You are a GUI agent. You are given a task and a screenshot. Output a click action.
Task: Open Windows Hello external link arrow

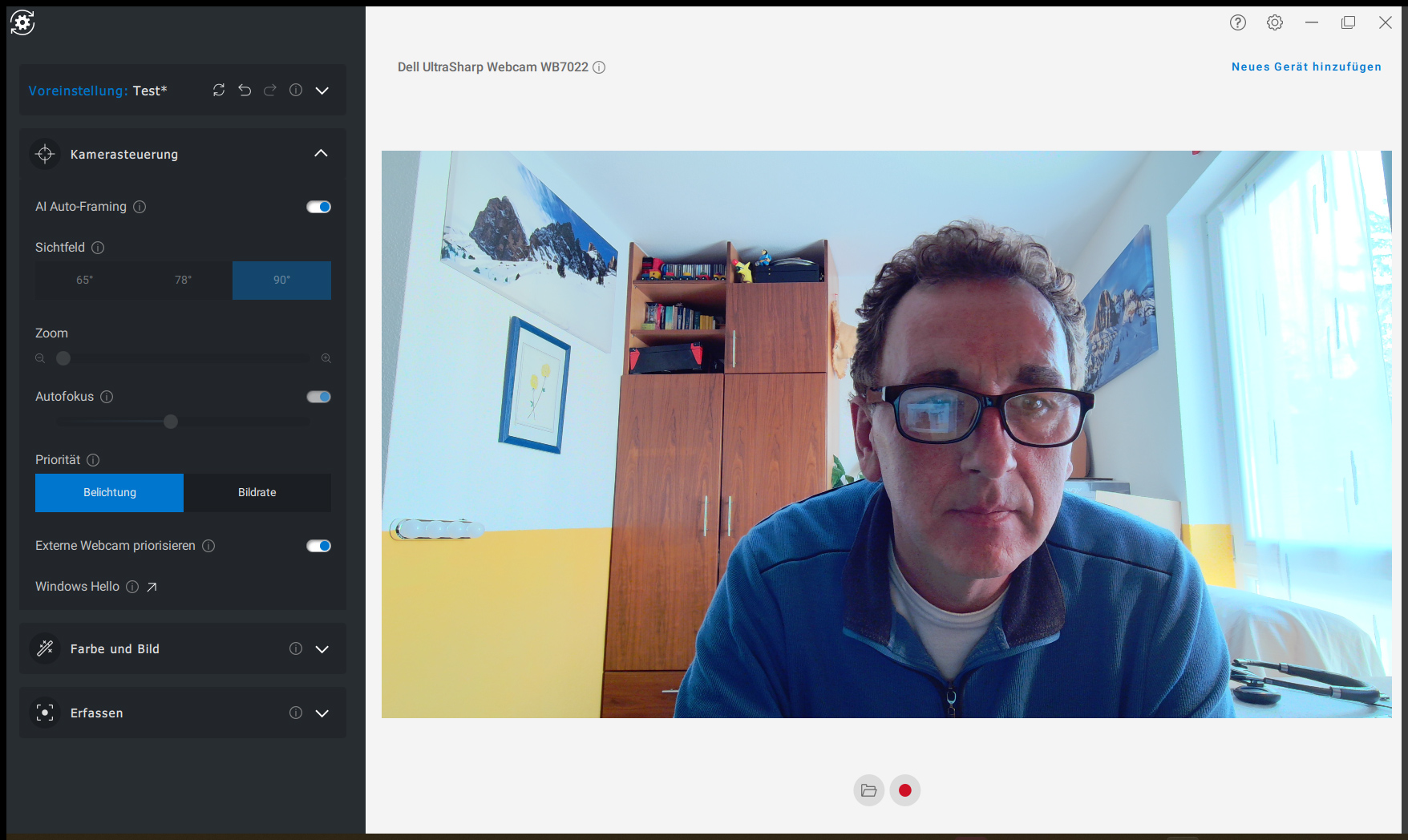[x=152, y=588]
